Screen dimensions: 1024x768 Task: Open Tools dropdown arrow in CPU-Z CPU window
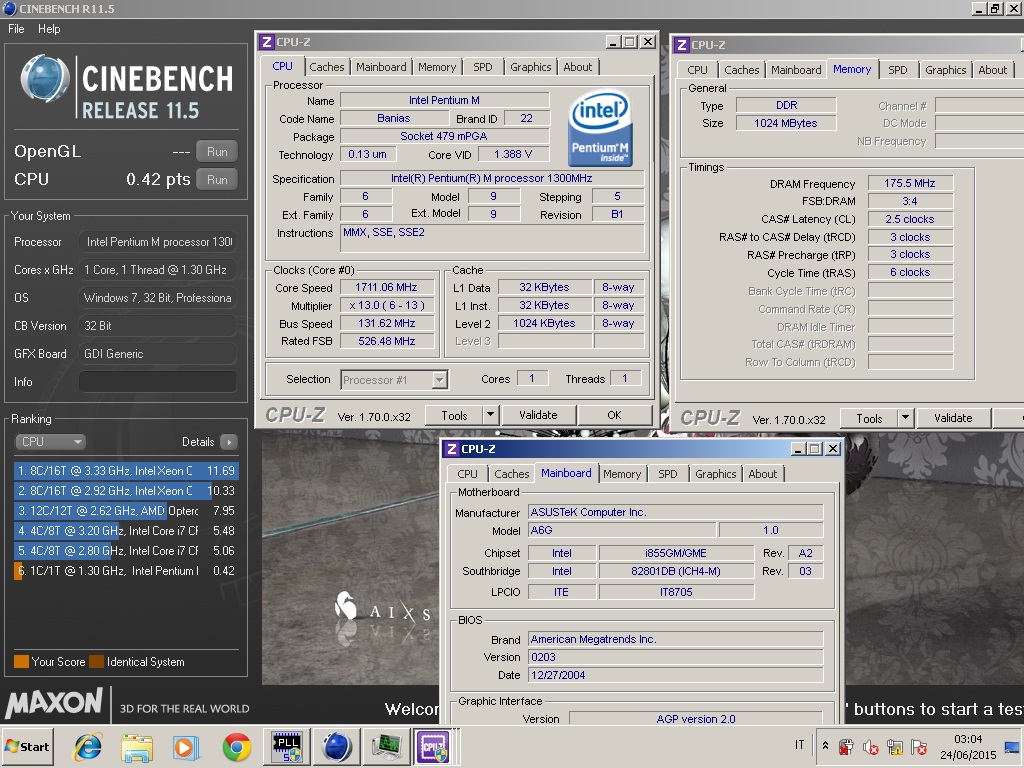click(490, 415)
